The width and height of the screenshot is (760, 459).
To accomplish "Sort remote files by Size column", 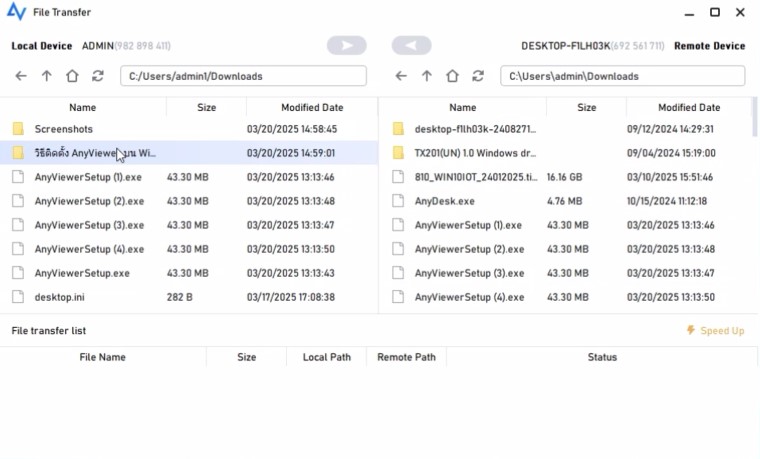I will click(586, 108).
